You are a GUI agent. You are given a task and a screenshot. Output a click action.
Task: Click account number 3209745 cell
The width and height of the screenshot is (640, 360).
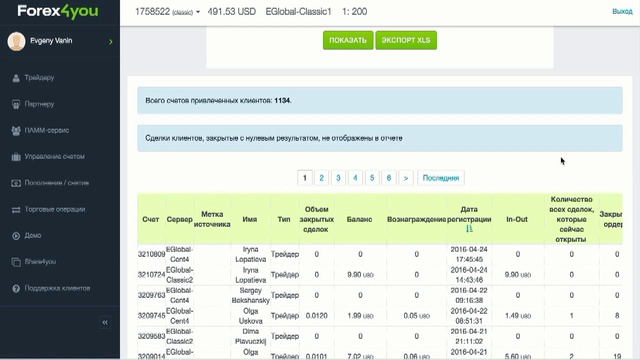(x=151, y=316)
